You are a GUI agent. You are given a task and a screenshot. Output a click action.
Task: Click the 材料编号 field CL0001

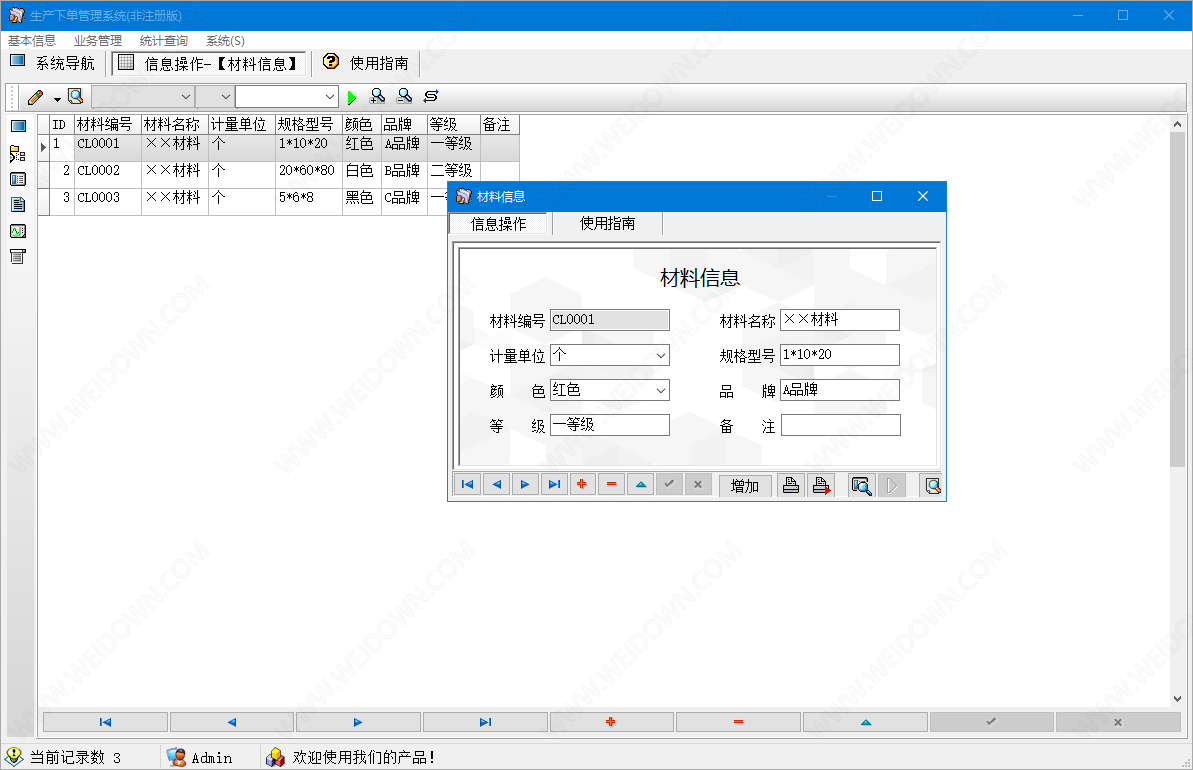pos(609,320)
